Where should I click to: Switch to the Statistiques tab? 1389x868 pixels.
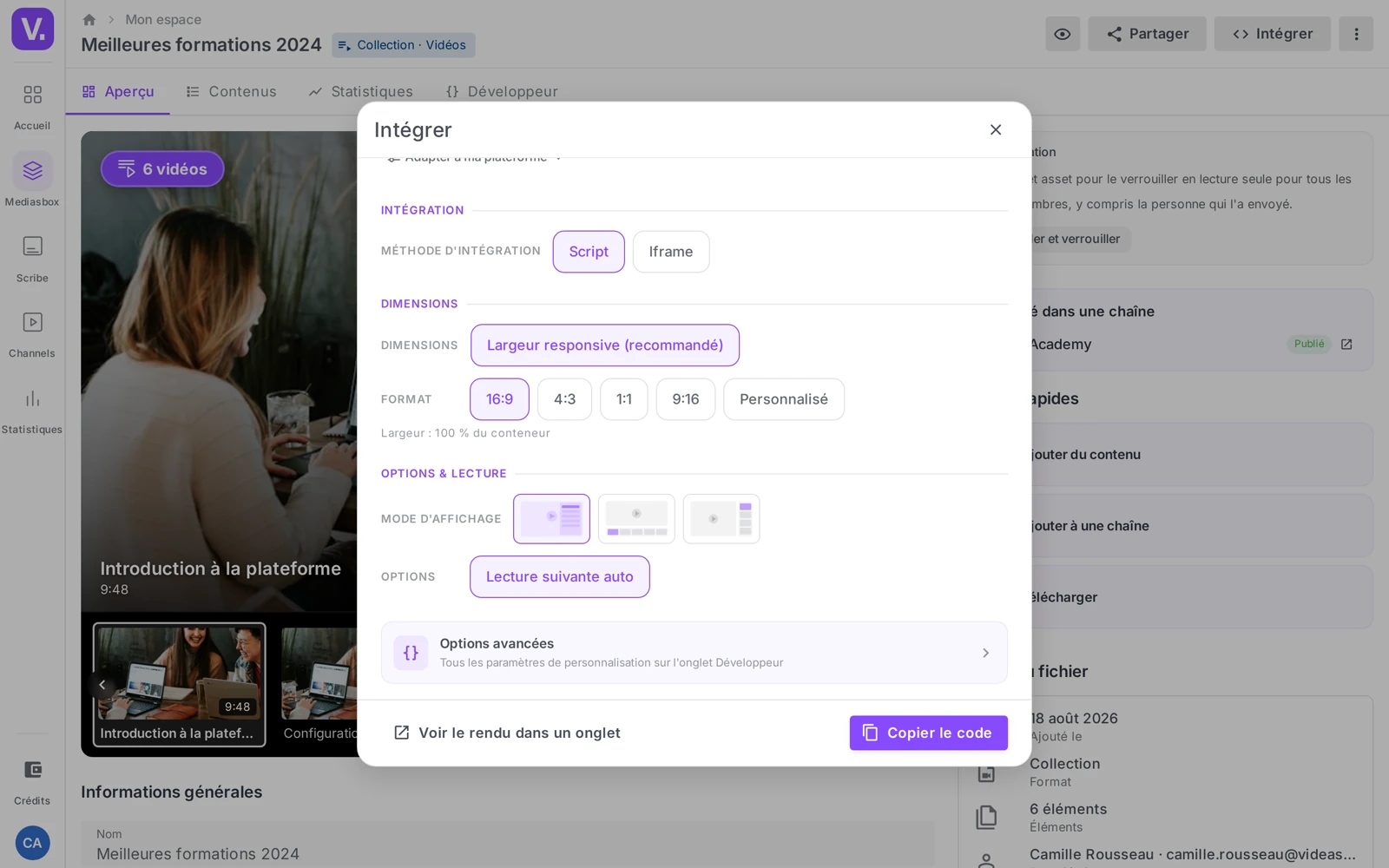361,92
